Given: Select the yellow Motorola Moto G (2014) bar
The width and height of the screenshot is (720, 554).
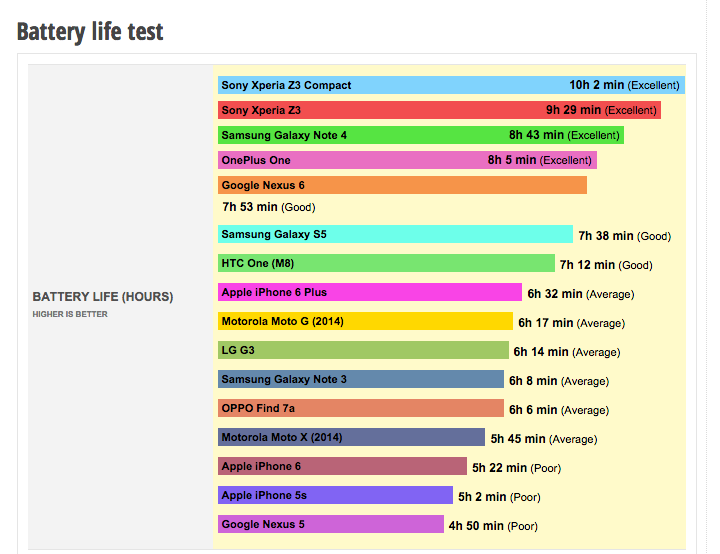Looking at the screenshot, I should coord(365,321).
